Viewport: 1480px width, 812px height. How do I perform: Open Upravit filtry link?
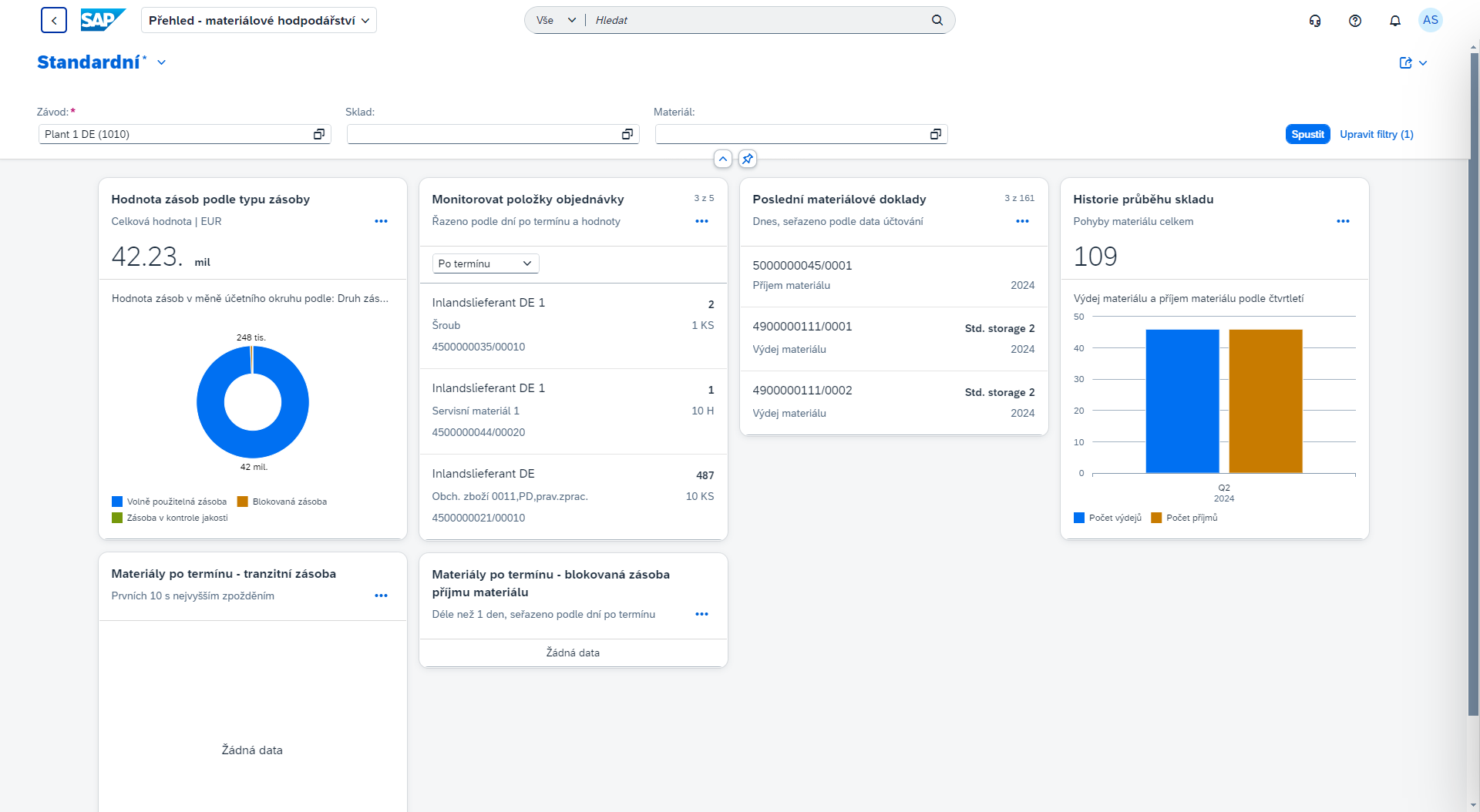tap(1377, 134)
